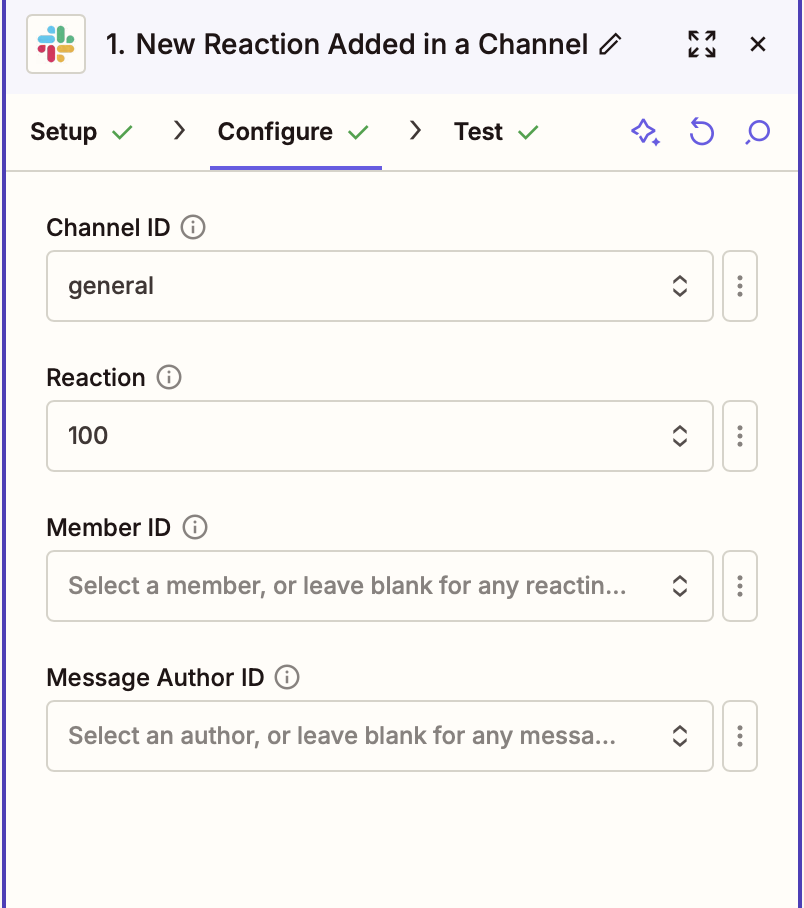
Task: Open more options beside Channel ID field
Action: pos(740,286)
